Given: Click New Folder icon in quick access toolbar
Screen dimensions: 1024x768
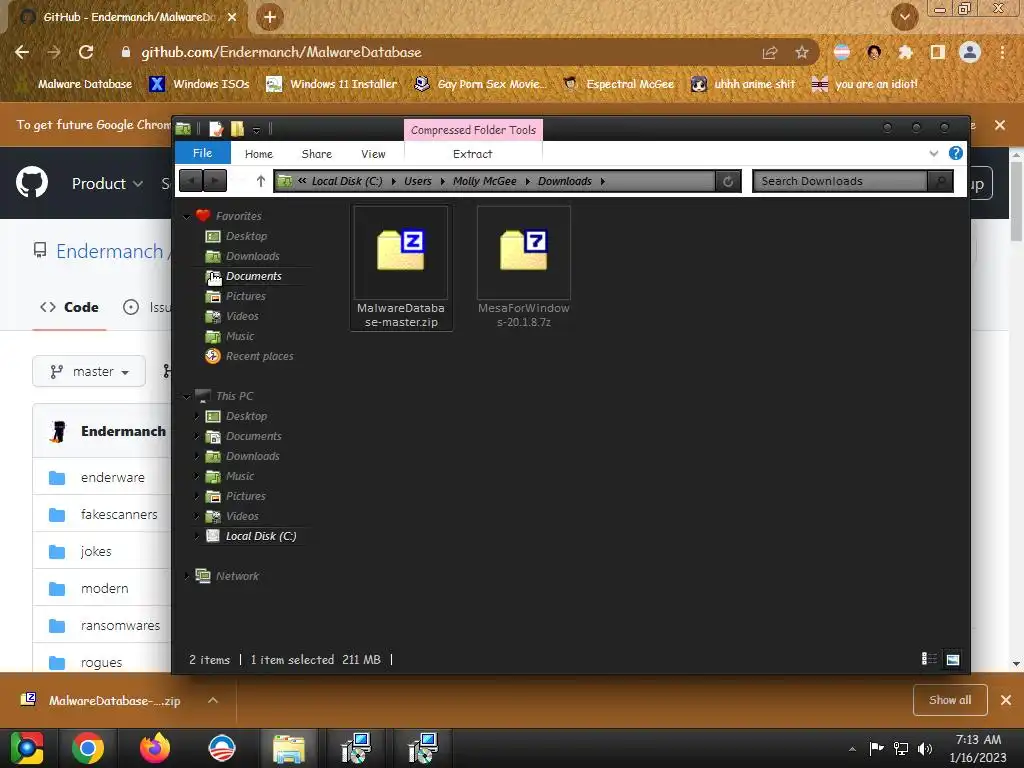Looking at the screenshot, I should click(237, 129).
